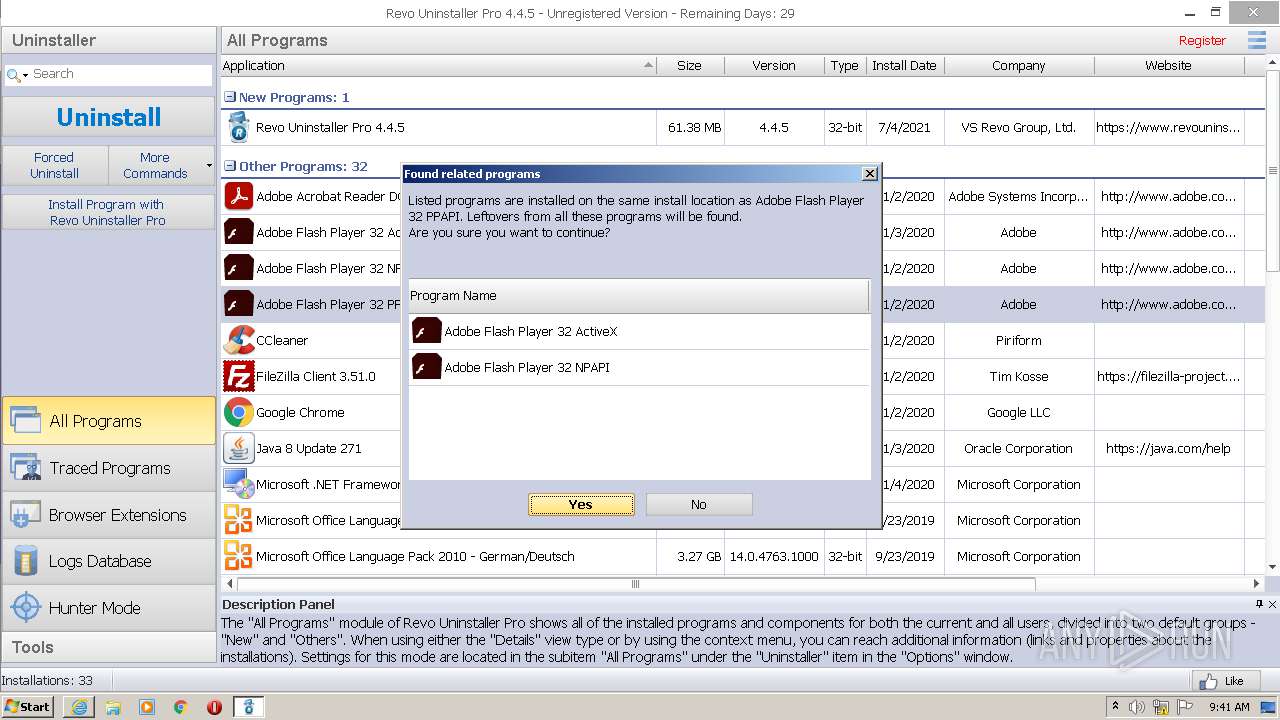Viewport: 1280px width, 720px height.
Task: Open the search options dropdown arrow
Action: click(26, 76)
